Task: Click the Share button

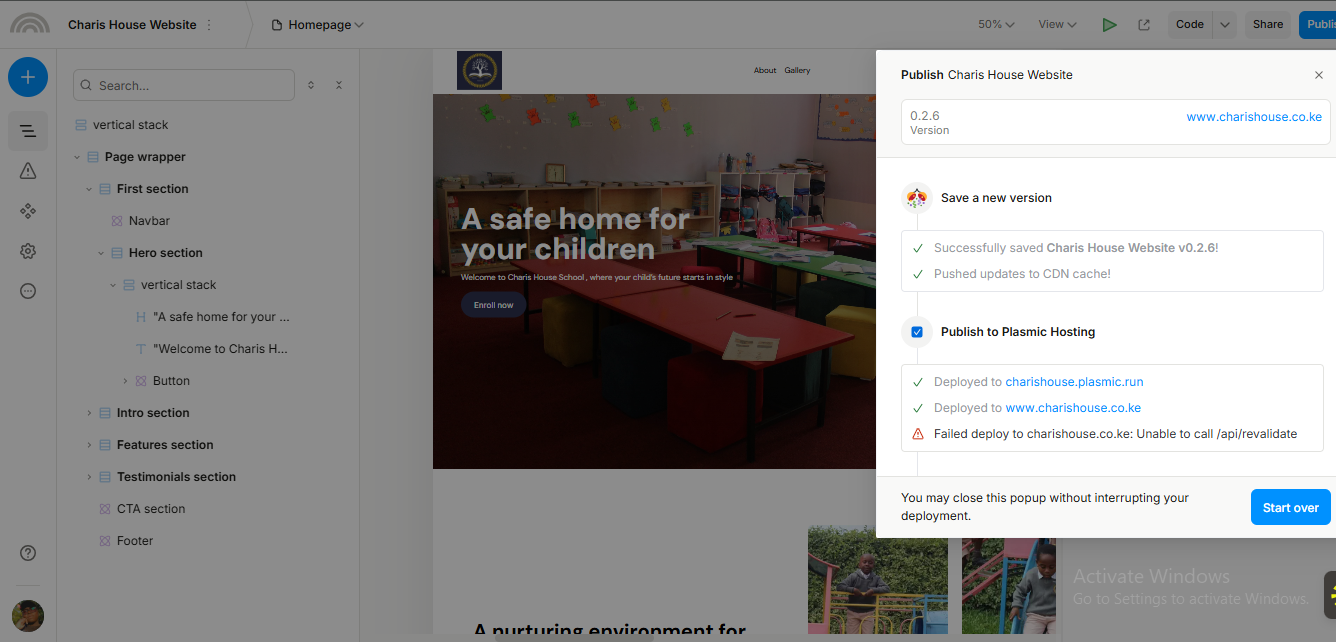Action: [1268, 25]
